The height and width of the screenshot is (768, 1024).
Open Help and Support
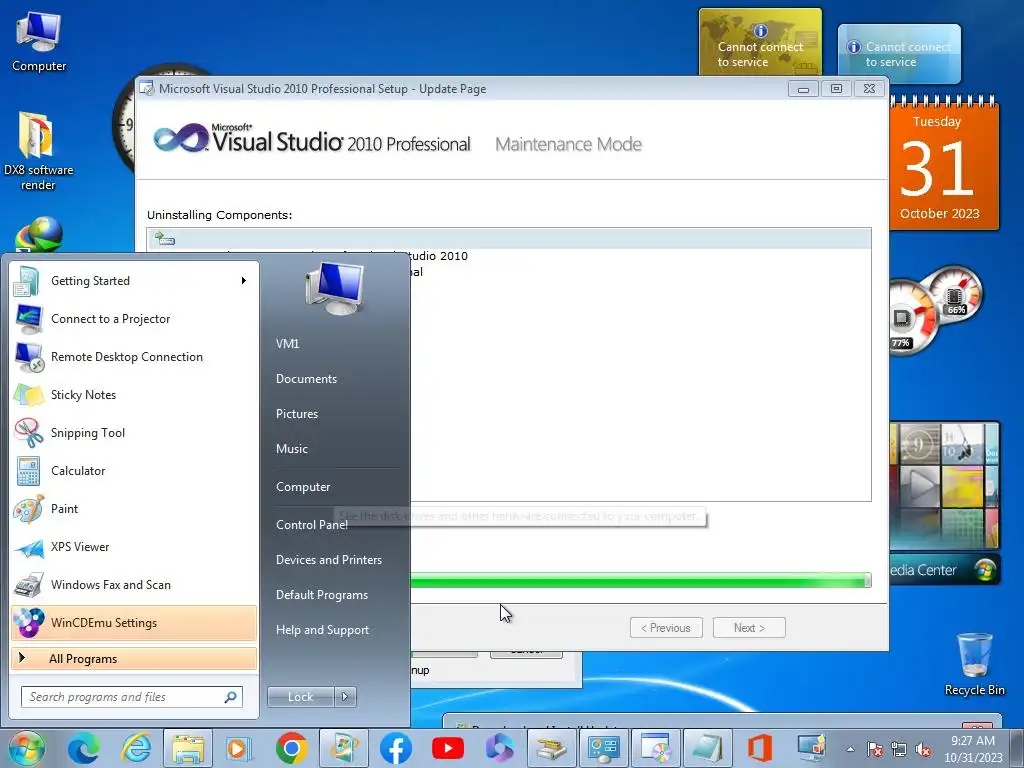coord(322,630)
